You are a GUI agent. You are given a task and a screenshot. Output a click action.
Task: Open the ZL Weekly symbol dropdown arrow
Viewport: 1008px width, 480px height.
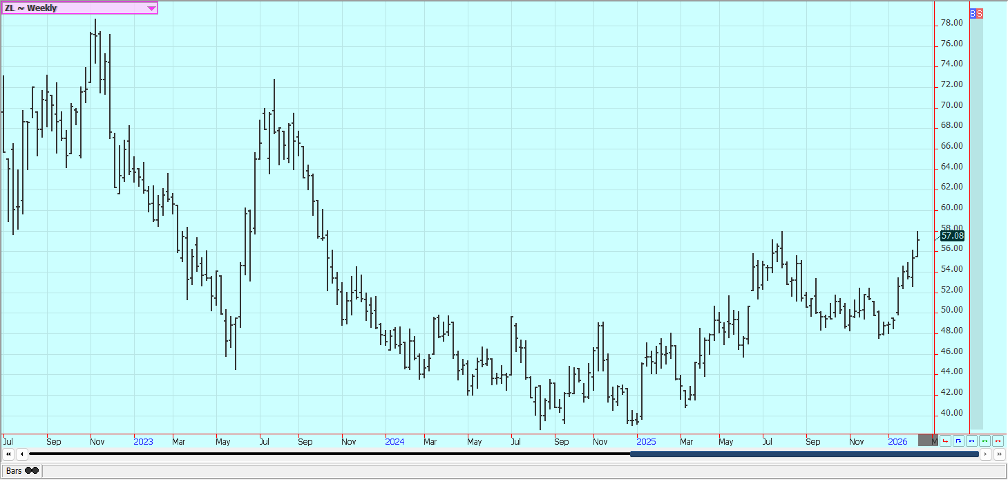click(x=151, y=8)
